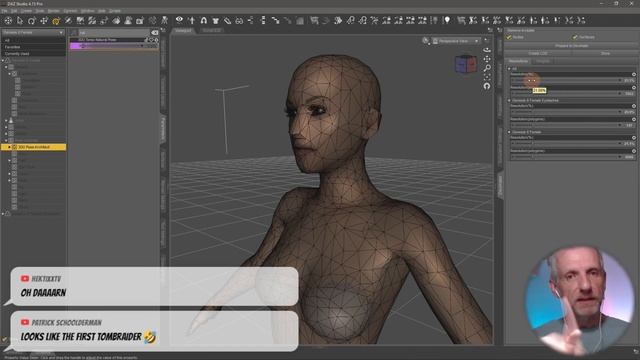Open the Genesis 8 Female selector dropdown
640x360 pixels.
tap(33, 32)
